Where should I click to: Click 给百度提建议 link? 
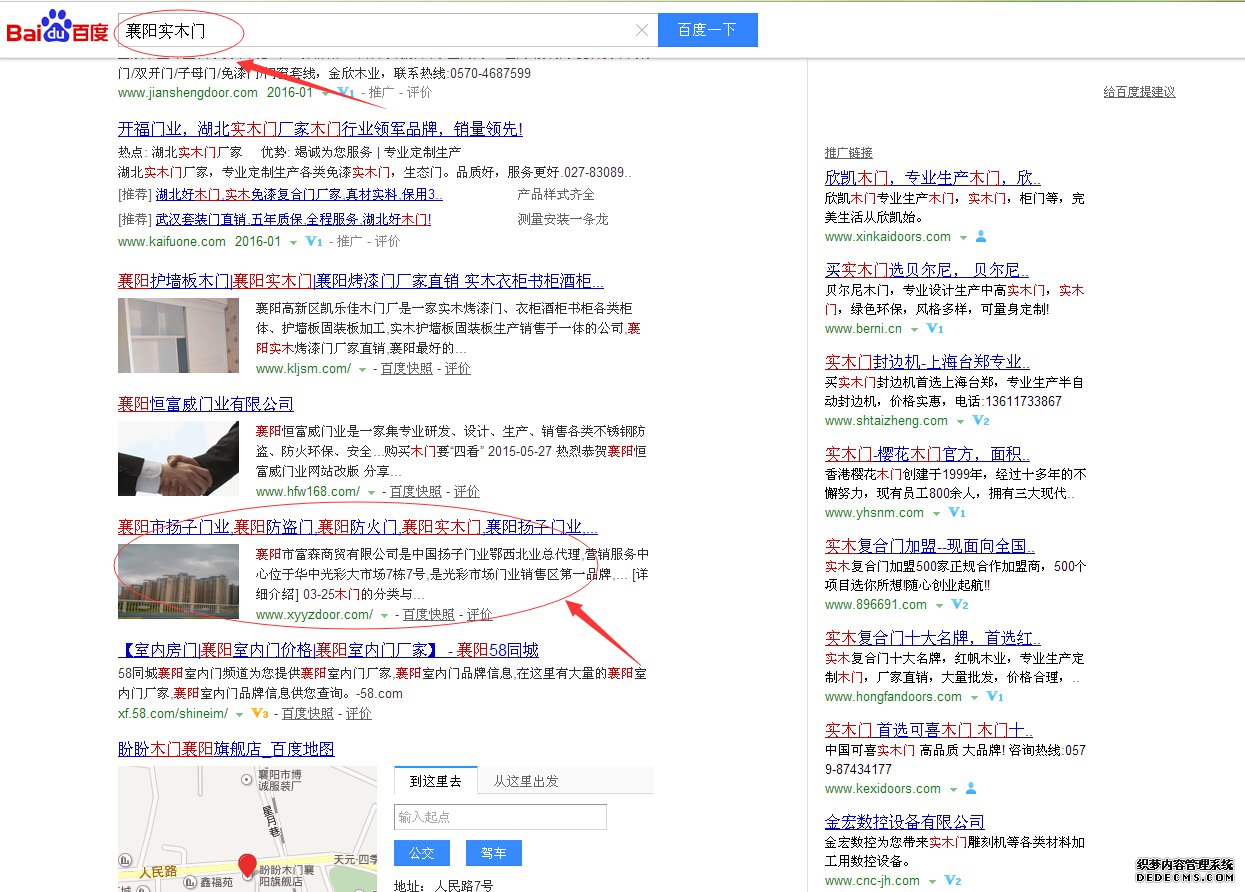(1140, 92)
